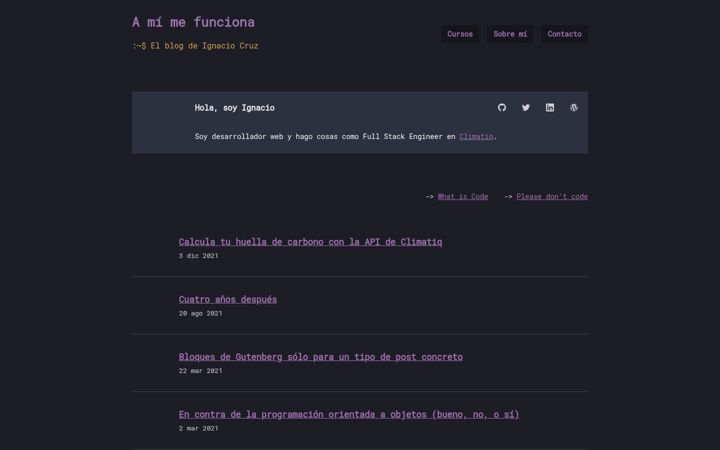Click the tagline El blog de Ignacio Cruz

(195, 46)
